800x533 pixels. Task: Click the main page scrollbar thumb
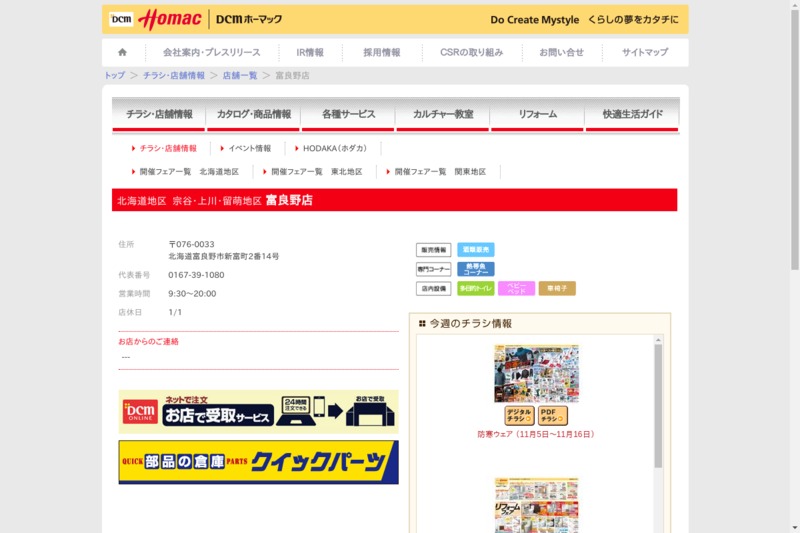click(x=795, y=139)
